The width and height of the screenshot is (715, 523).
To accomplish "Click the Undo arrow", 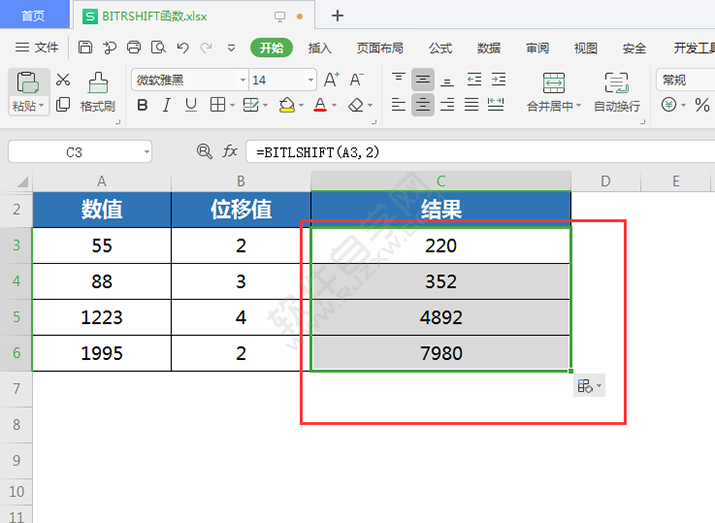I will click(183, 47).
